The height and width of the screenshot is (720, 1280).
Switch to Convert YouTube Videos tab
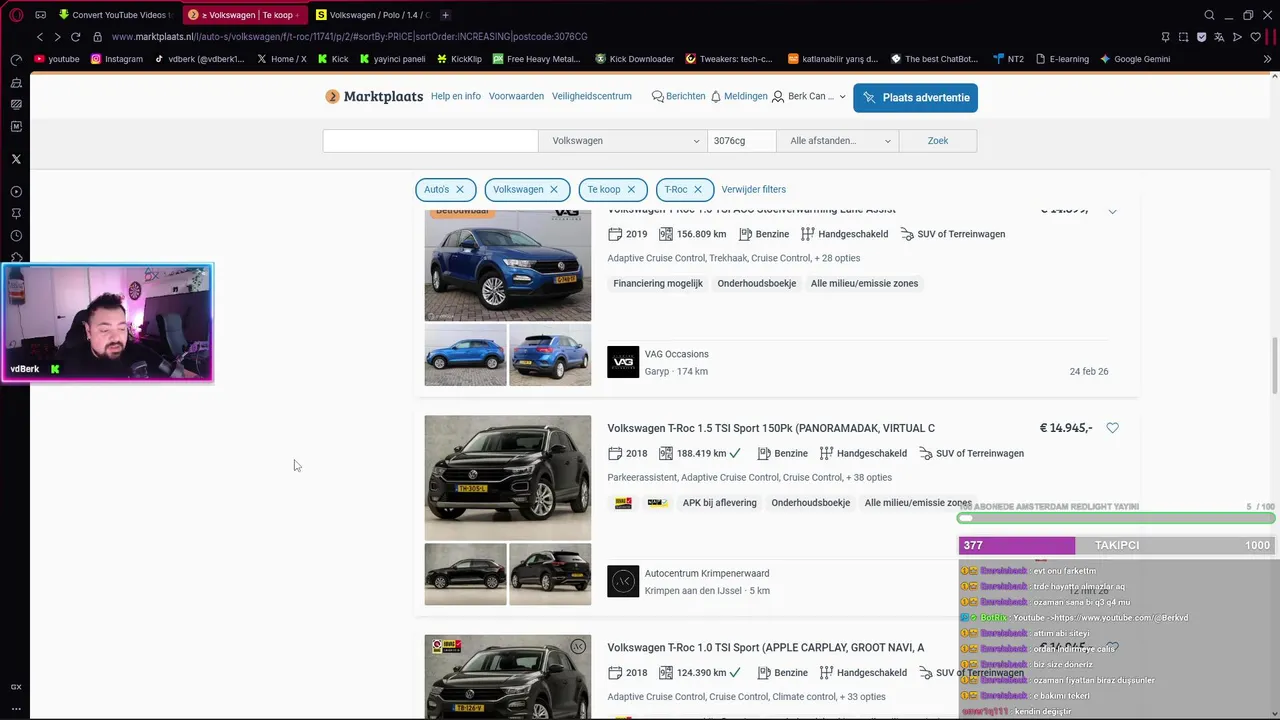tap(115, 15)
